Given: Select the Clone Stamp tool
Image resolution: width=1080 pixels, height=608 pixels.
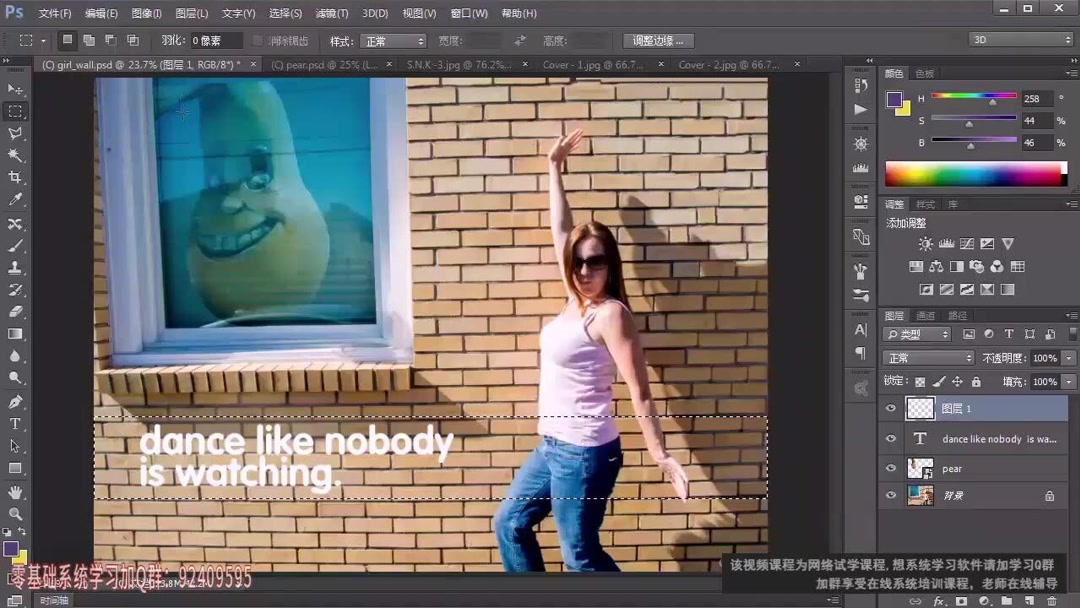Looking at the screenshot, I should 14,267.
